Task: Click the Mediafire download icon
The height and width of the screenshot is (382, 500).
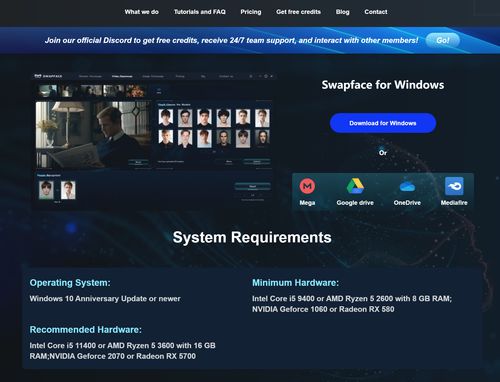Action: point(454,186)
